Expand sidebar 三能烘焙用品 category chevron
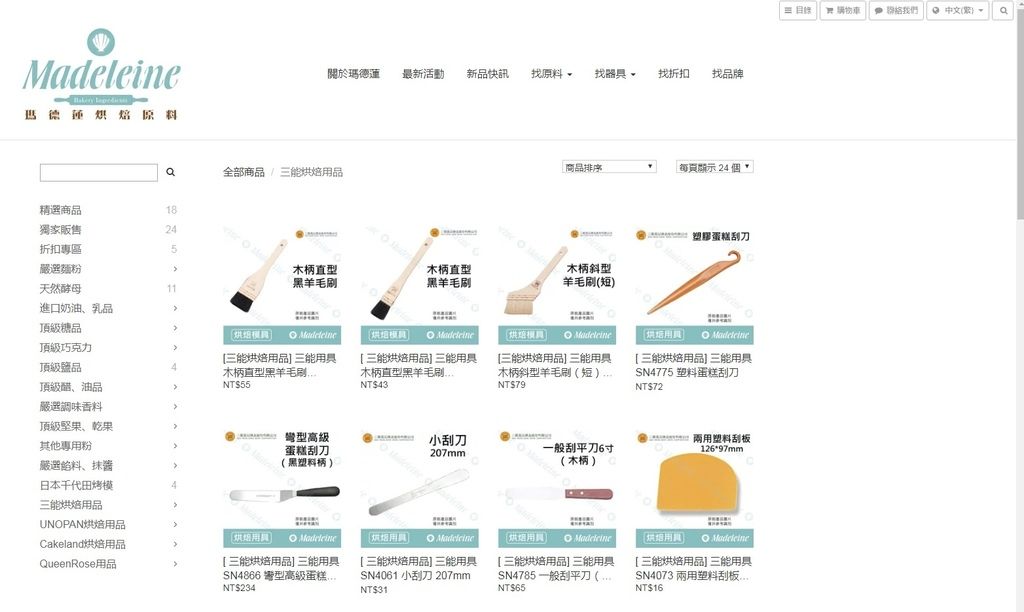Screen dimensions: 1024x612 [x=174, y=504]
